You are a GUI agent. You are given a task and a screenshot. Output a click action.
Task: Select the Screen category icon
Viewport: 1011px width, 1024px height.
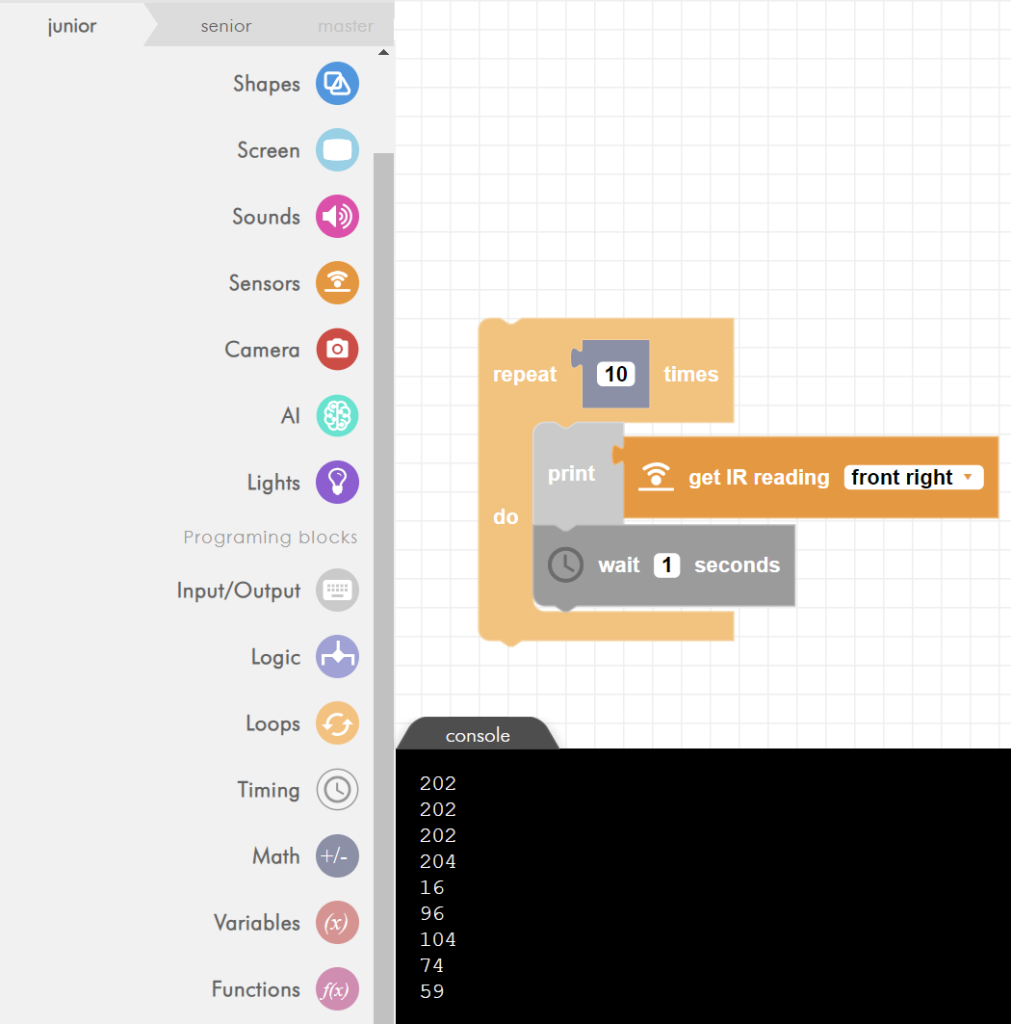click(337, 150)
